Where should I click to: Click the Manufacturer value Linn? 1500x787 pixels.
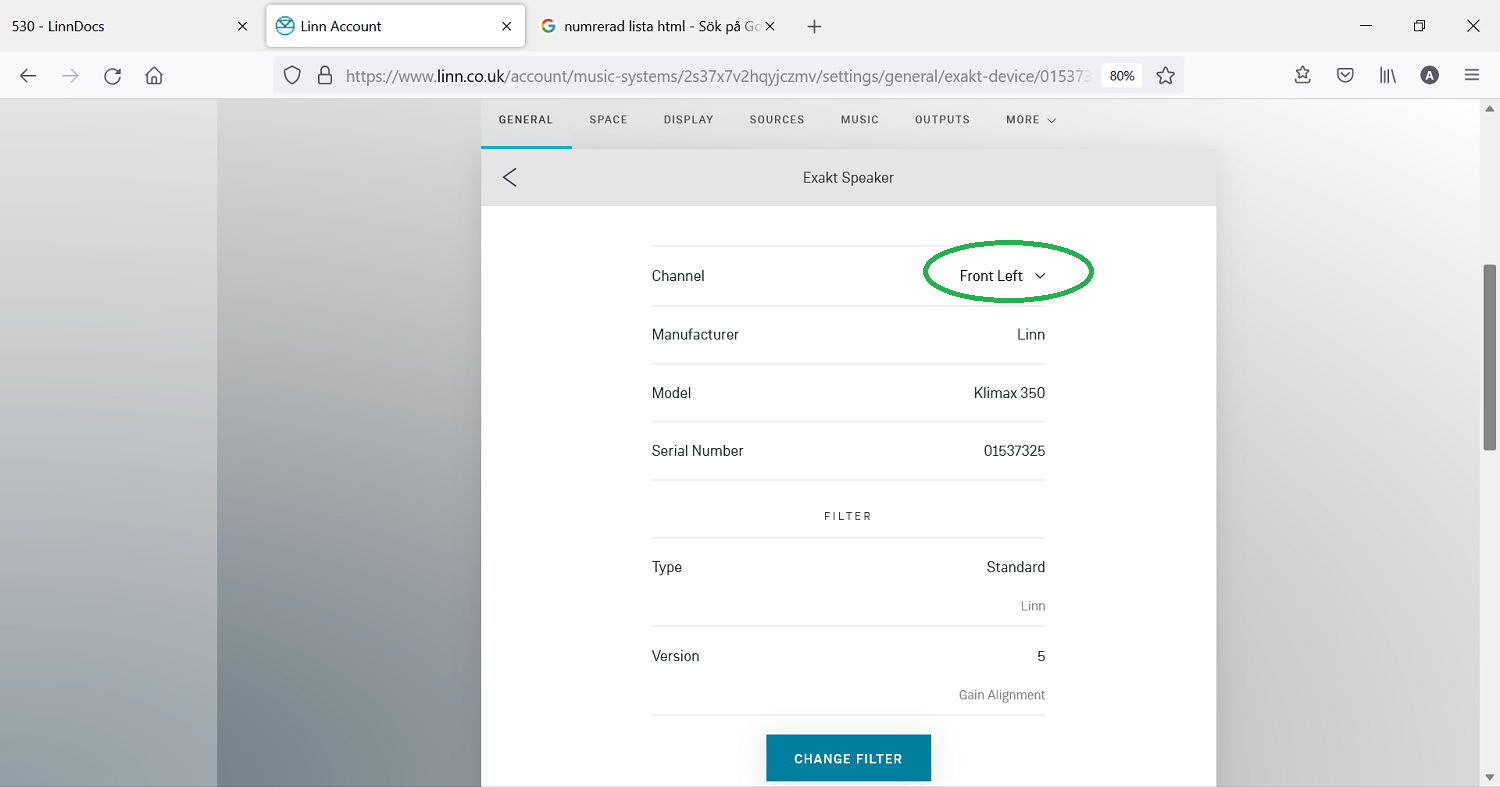[x=1031, y=335]
